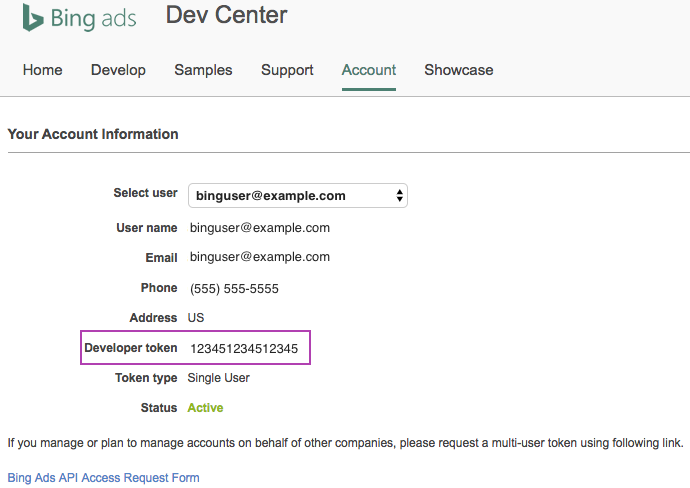
Task: Click the developer token number 123451234512345
Action: click(244, 348)
